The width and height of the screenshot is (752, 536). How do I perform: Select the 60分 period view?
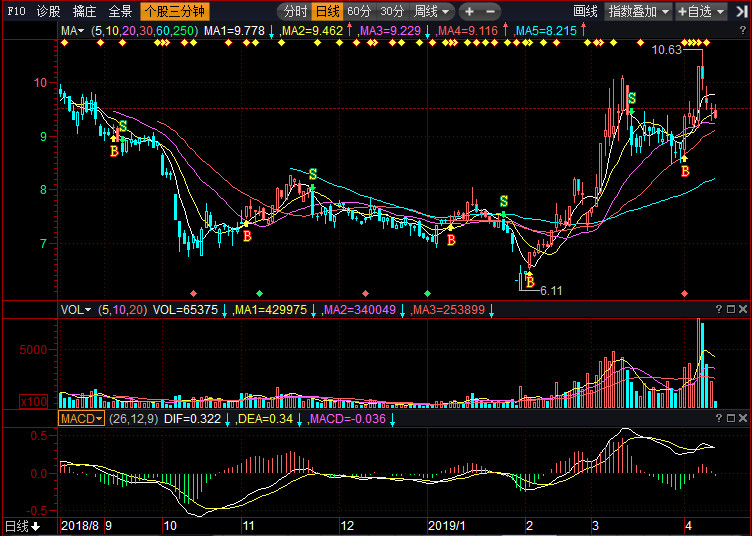pos(359,12)
